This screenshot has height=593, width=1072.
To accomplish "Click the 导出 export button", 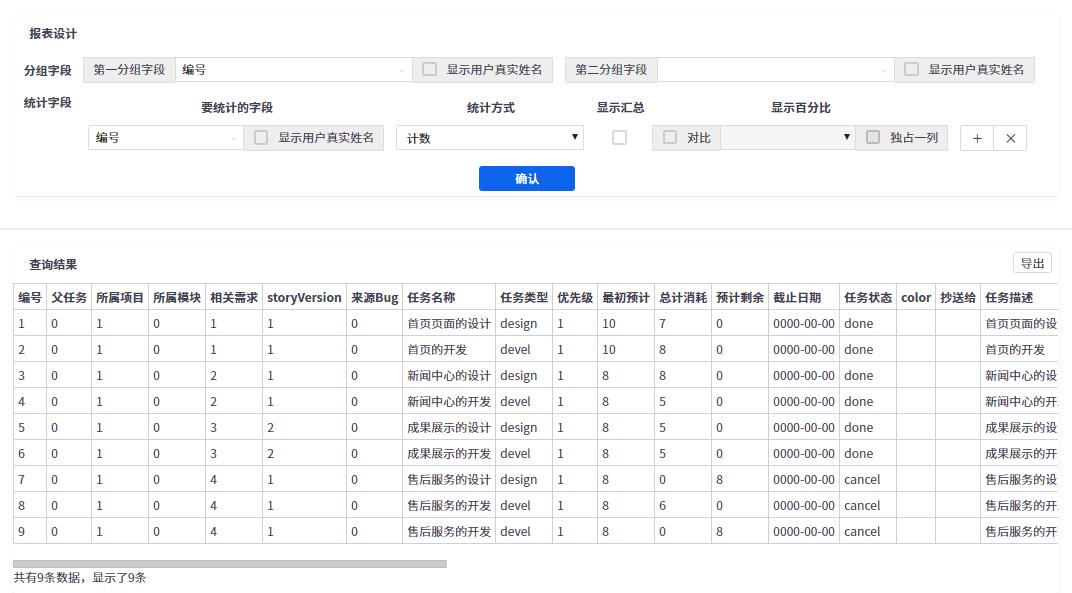I will pyautogui.click(x=1032, y=263).
